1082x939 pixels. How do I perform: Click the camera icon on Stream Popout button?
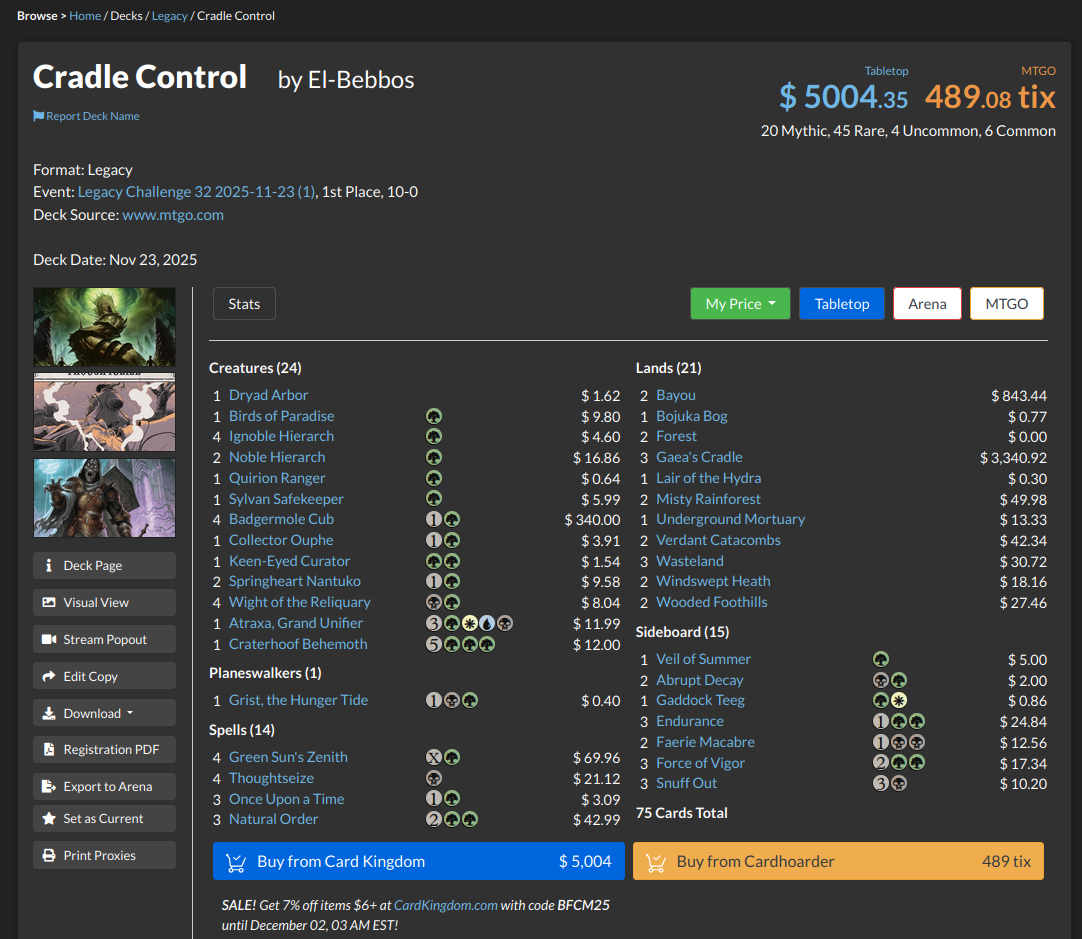click(x=49, y=640)
